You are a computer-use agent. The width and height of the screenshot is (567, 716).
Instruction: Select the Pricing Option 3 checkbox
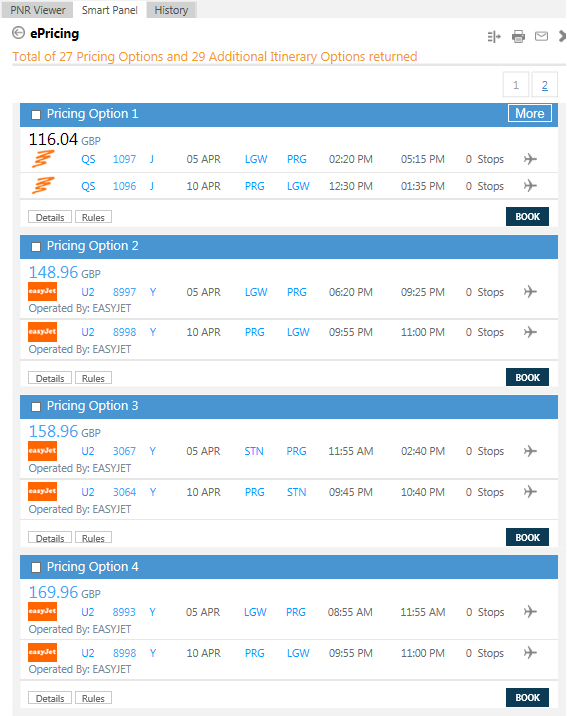(x=36, y=407)
